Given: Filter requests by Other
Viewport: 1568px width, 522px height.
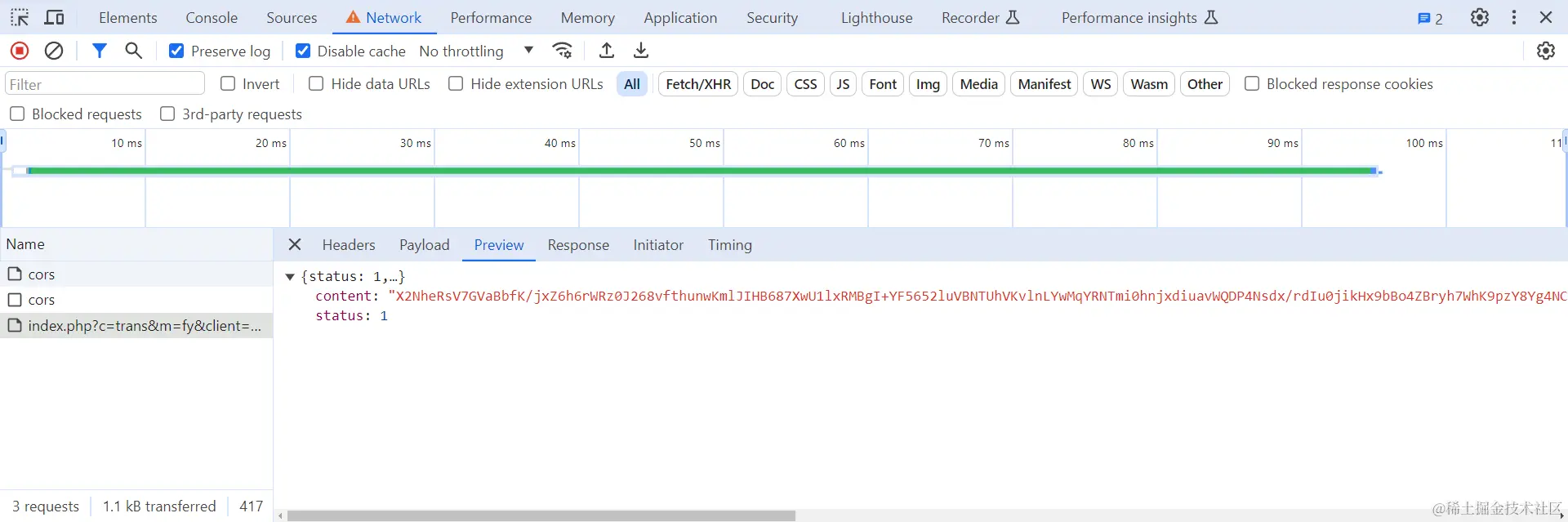Looking at the screenshot, I should tap(1205, 83).
